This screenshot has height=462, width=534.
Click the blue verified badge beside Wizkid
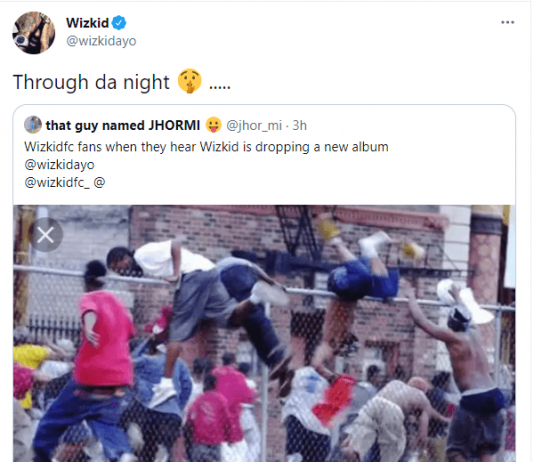[119, 23]
